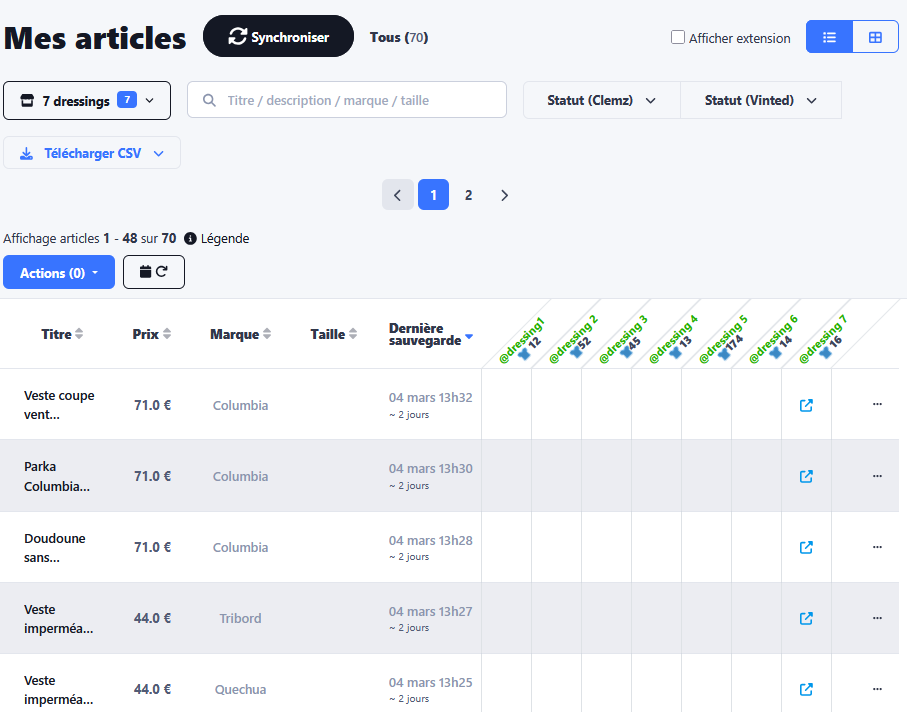Open the Actions (0) menu

pos(59,272)
